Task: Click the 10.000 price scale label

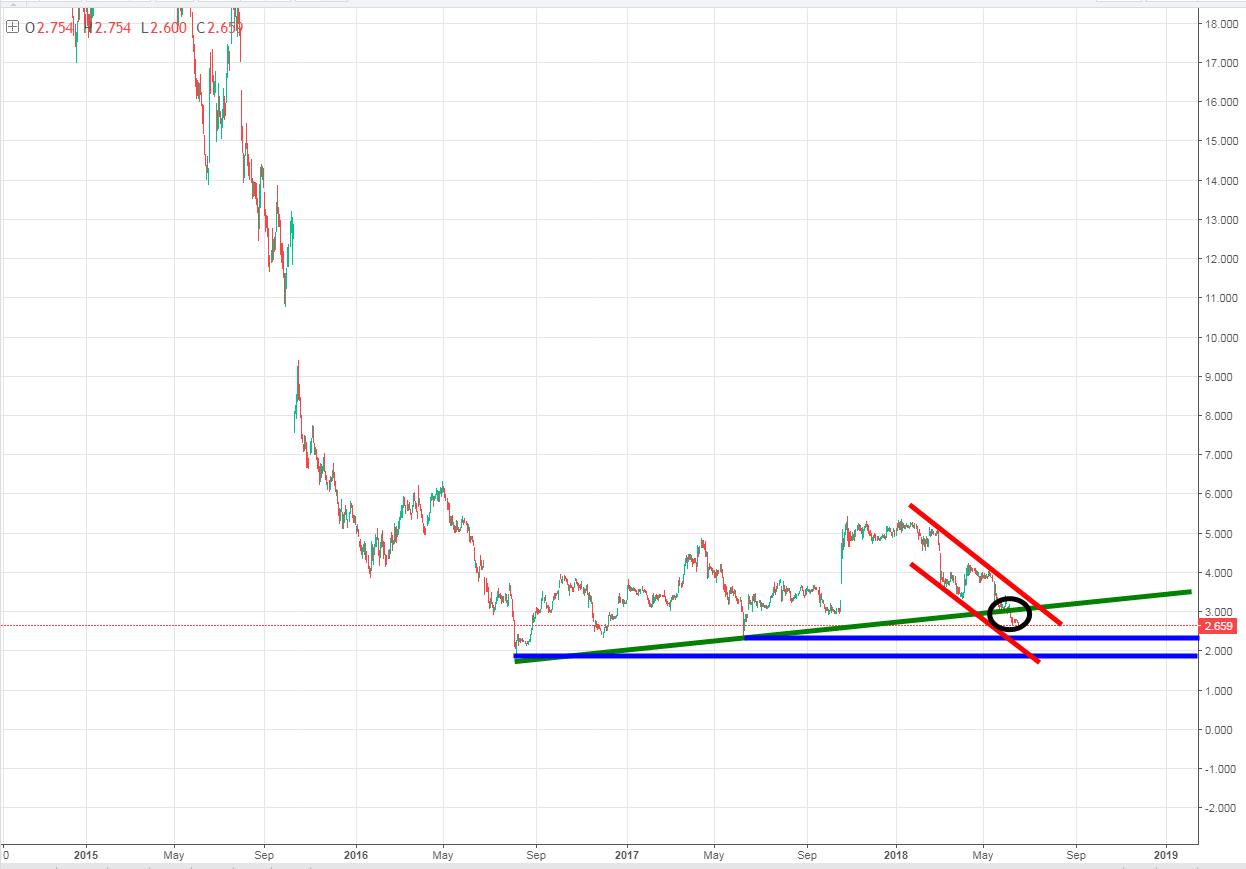Action: point(1222,338)
